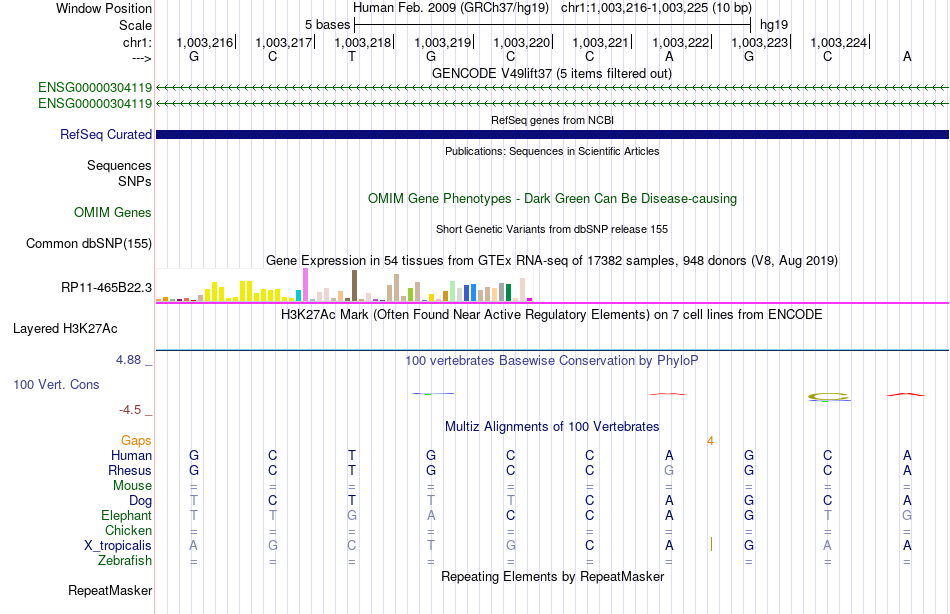
Task: Click the -4.5 PhyloP lower scale value
Action: pyautogui.click(x=130, y=410)
